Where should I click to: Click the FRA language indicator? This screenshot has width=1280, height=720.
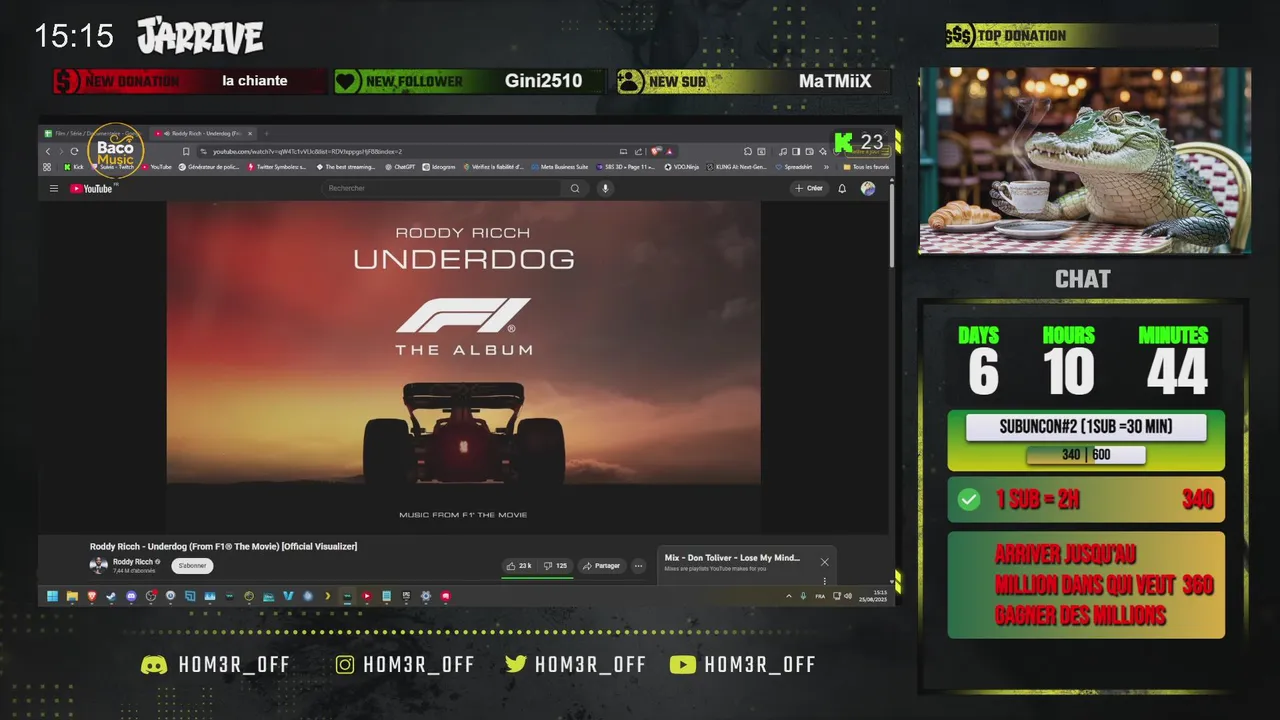[820, 596]
